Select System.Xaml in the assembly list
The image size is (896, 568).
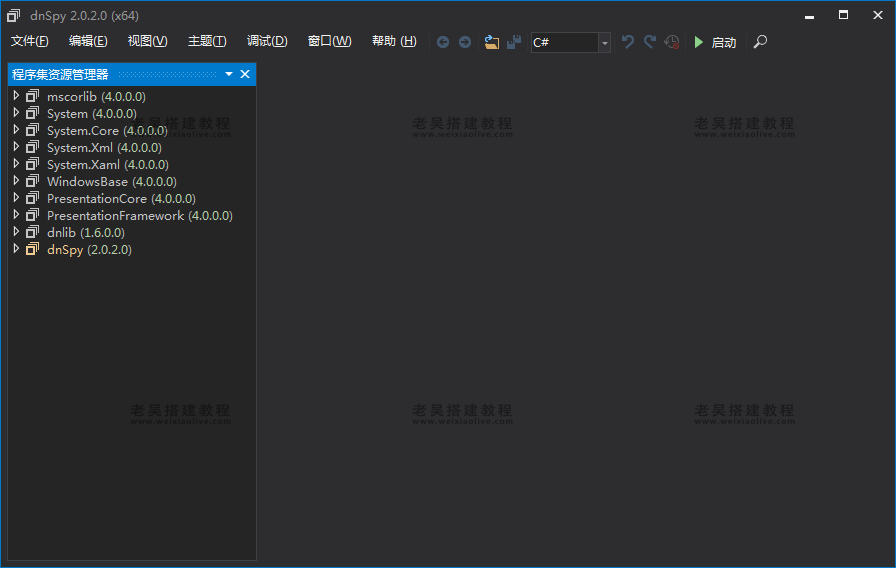point(107,164)
